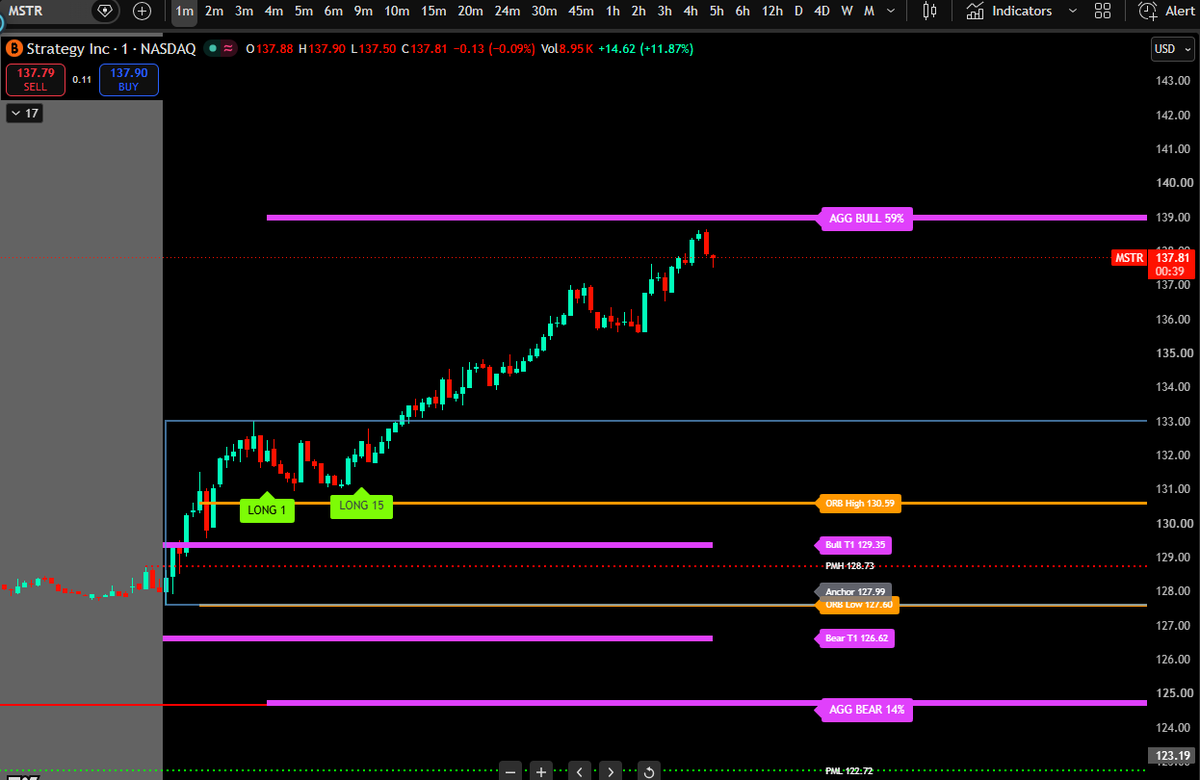Zoom in the chart with plus button
Screen dimensions: 1200x780
[x=541, y=771]
